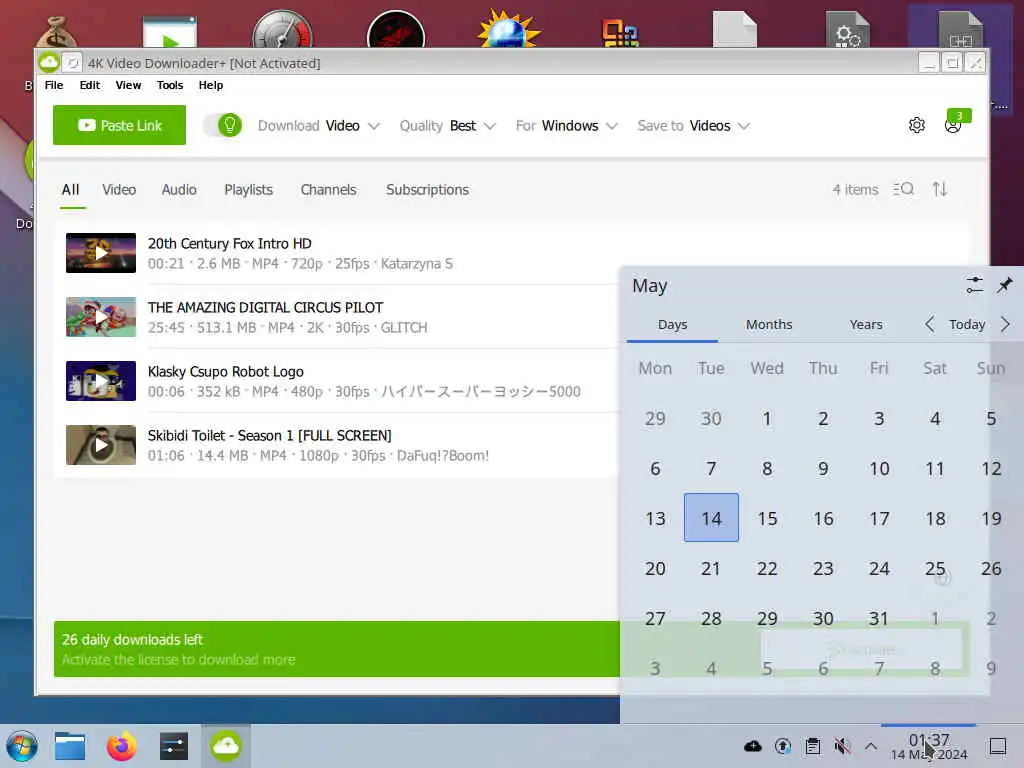Open system settings taskbar icon

click(174, 746)
